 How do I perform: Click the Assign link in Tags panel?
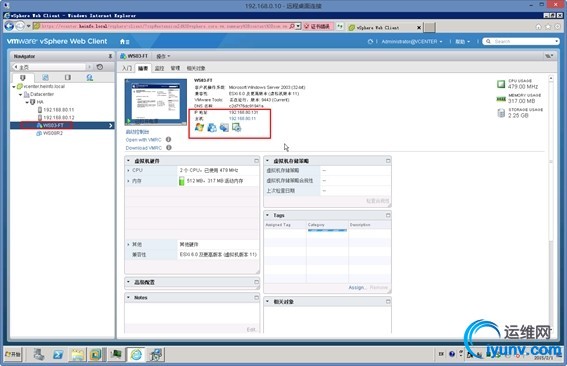tap(357, 288)
